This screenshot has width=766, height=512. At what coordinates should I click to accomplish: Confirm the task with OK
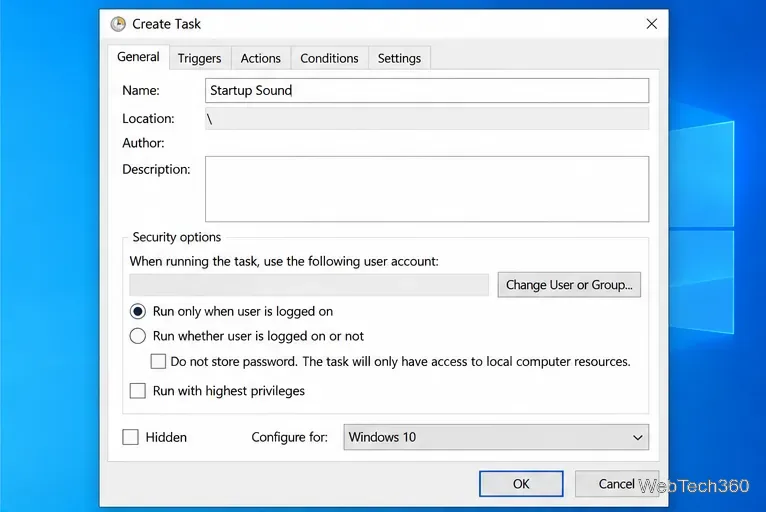coord(521,484)
